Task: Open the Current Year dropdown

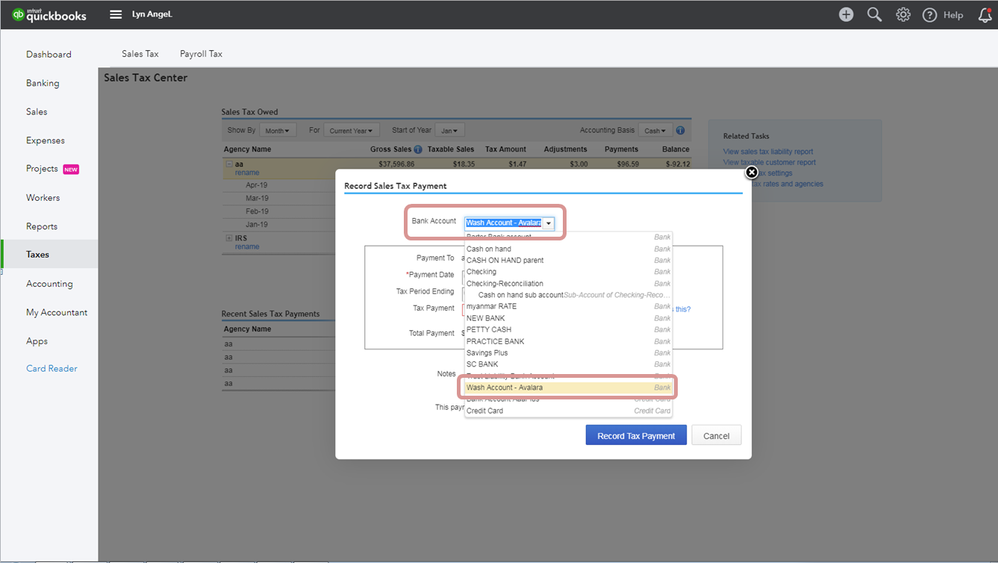Action: pyautogui.click(x=351, y=130)
